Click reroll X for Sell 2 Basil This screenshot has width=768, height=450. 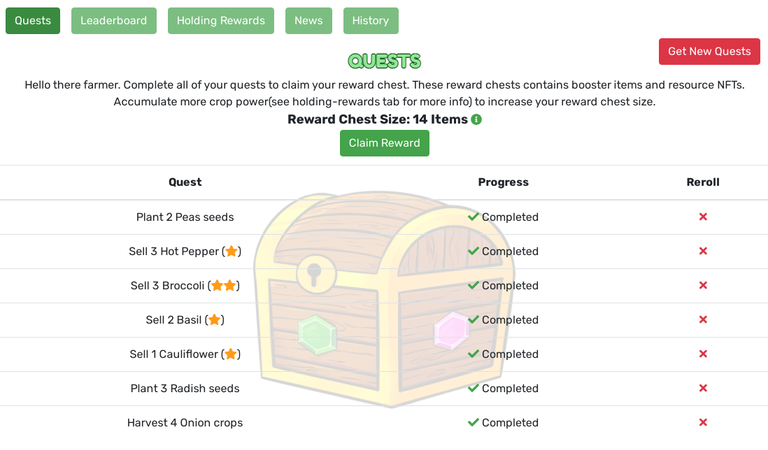(x=703, y=319)
